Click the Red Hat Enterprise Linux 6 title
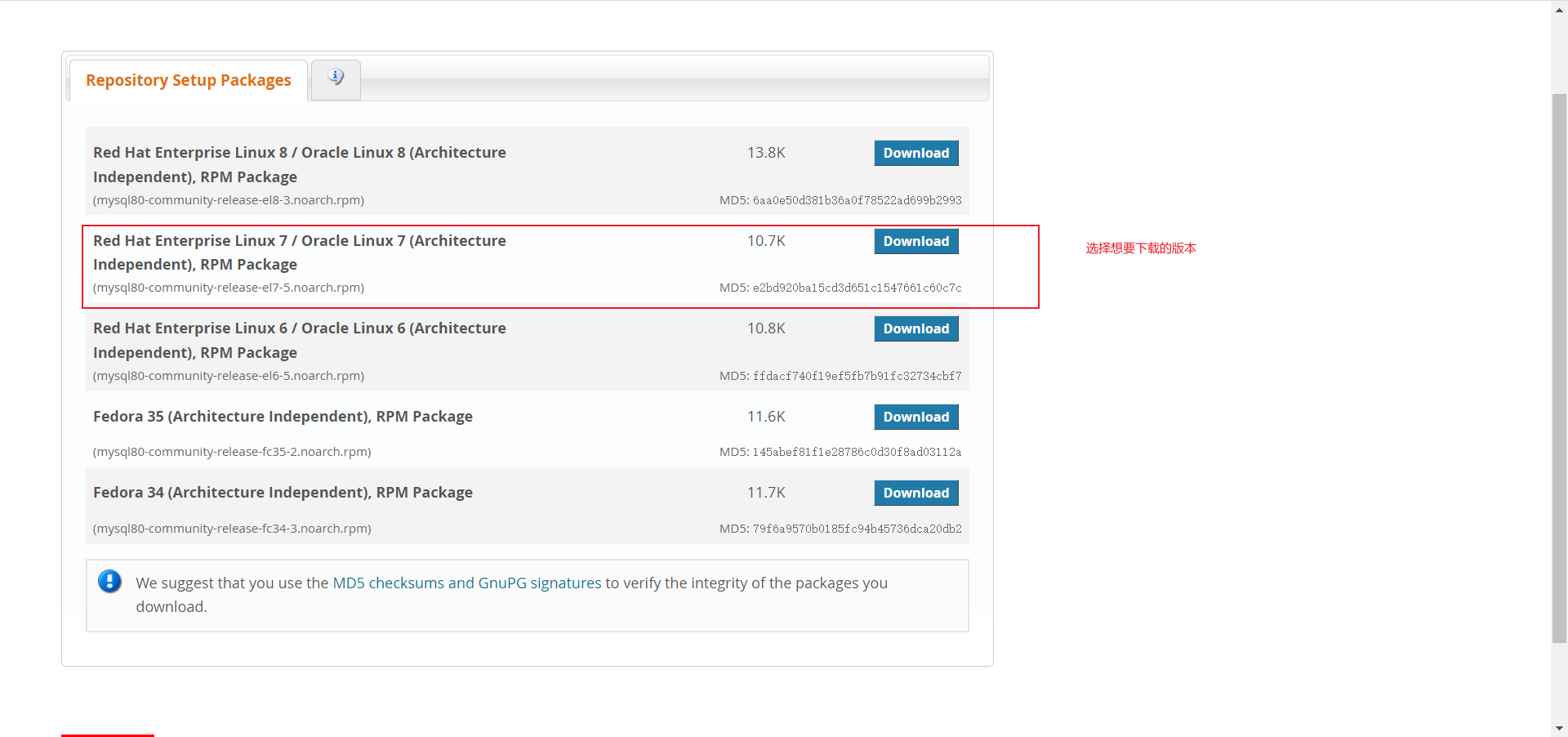Screen dimensions: 1568x737 [300, 340]
